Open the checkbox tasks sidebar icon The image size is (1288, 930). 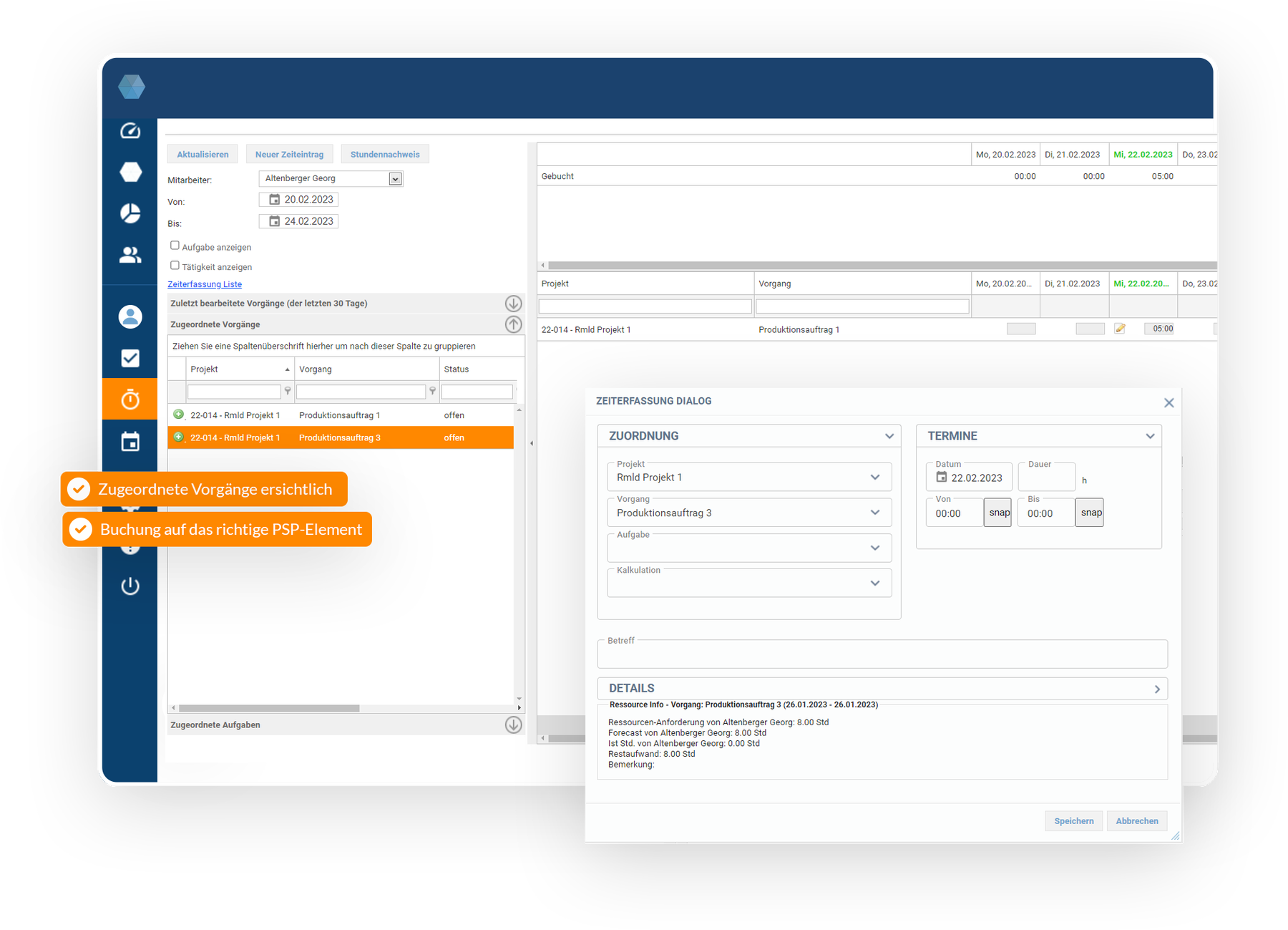point(130,358)
